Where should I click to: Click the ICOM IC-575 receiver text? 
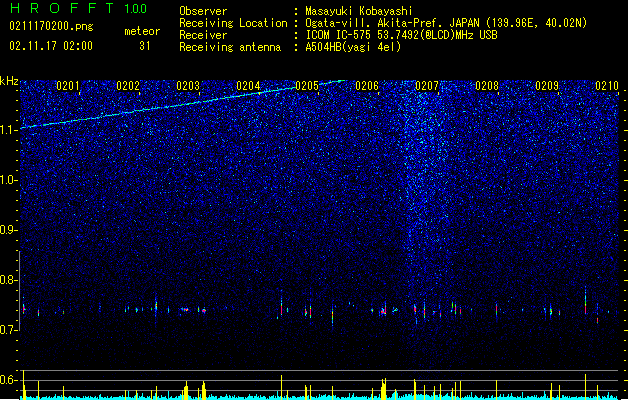coord(401,35)
